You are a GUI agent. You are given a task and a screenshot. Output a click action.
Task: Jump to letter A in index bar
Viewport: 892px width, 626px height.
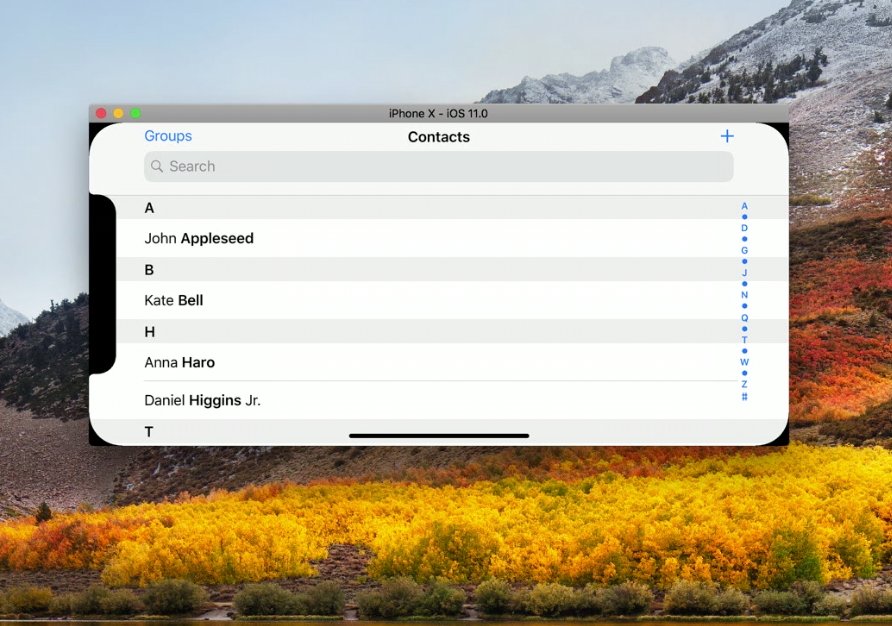744,206
